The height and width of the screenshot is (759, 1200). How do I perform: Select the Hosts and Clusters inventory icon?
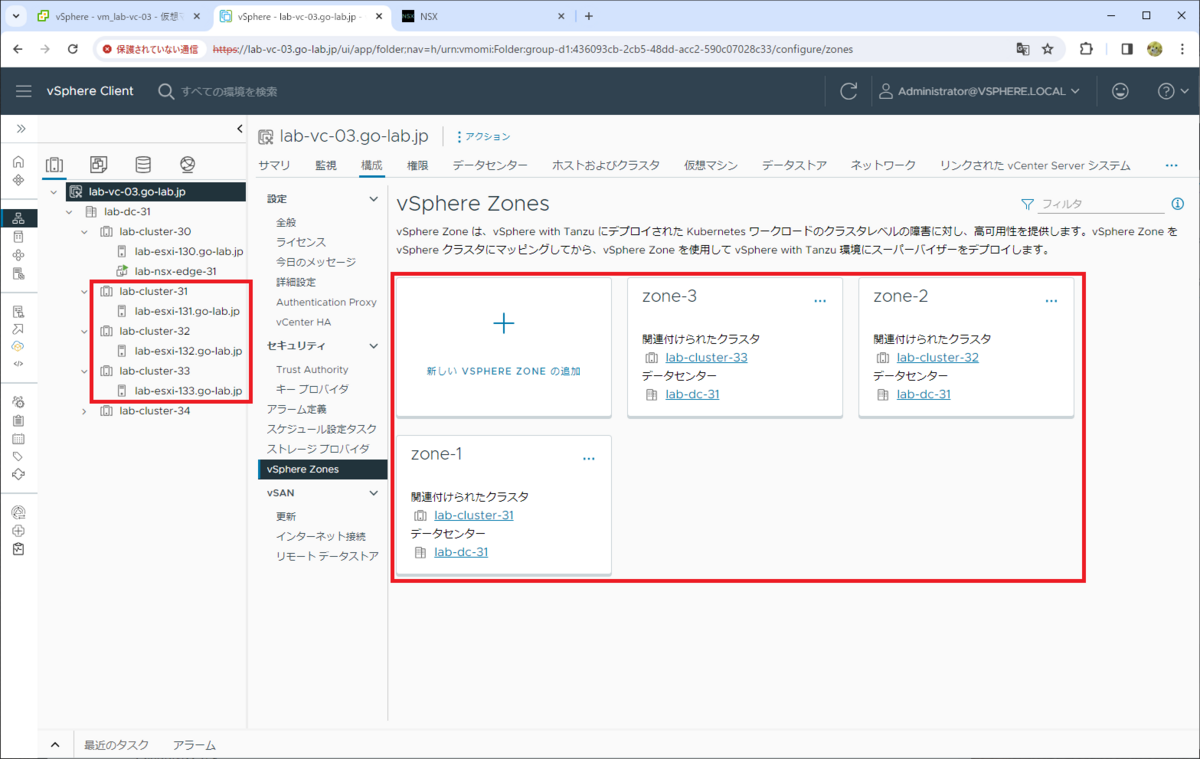54,165
